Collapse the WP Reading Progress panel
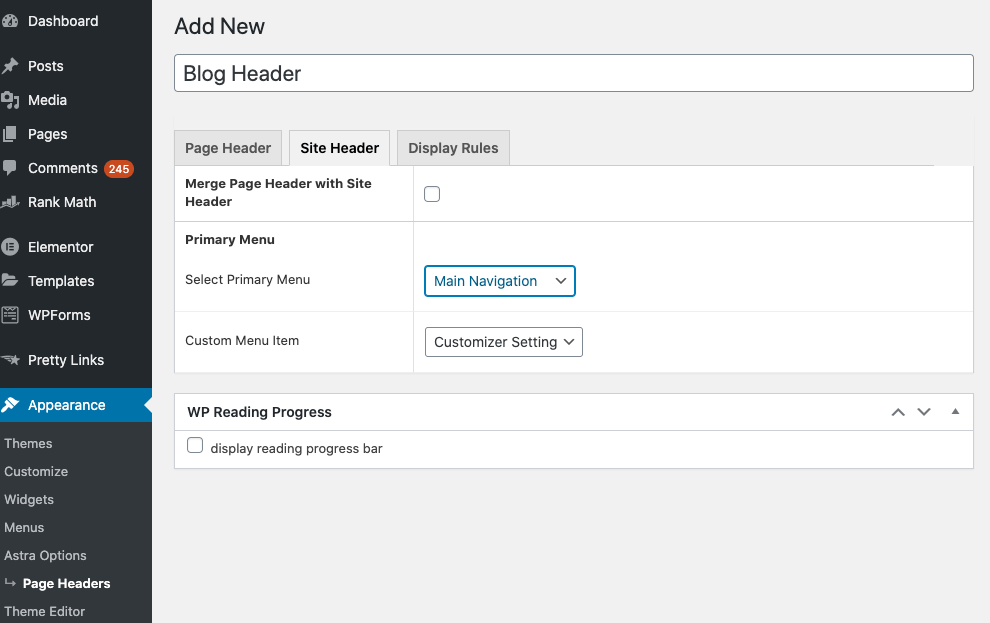The height and width of the screenshot is (623, 990). (x=955, y=412)
